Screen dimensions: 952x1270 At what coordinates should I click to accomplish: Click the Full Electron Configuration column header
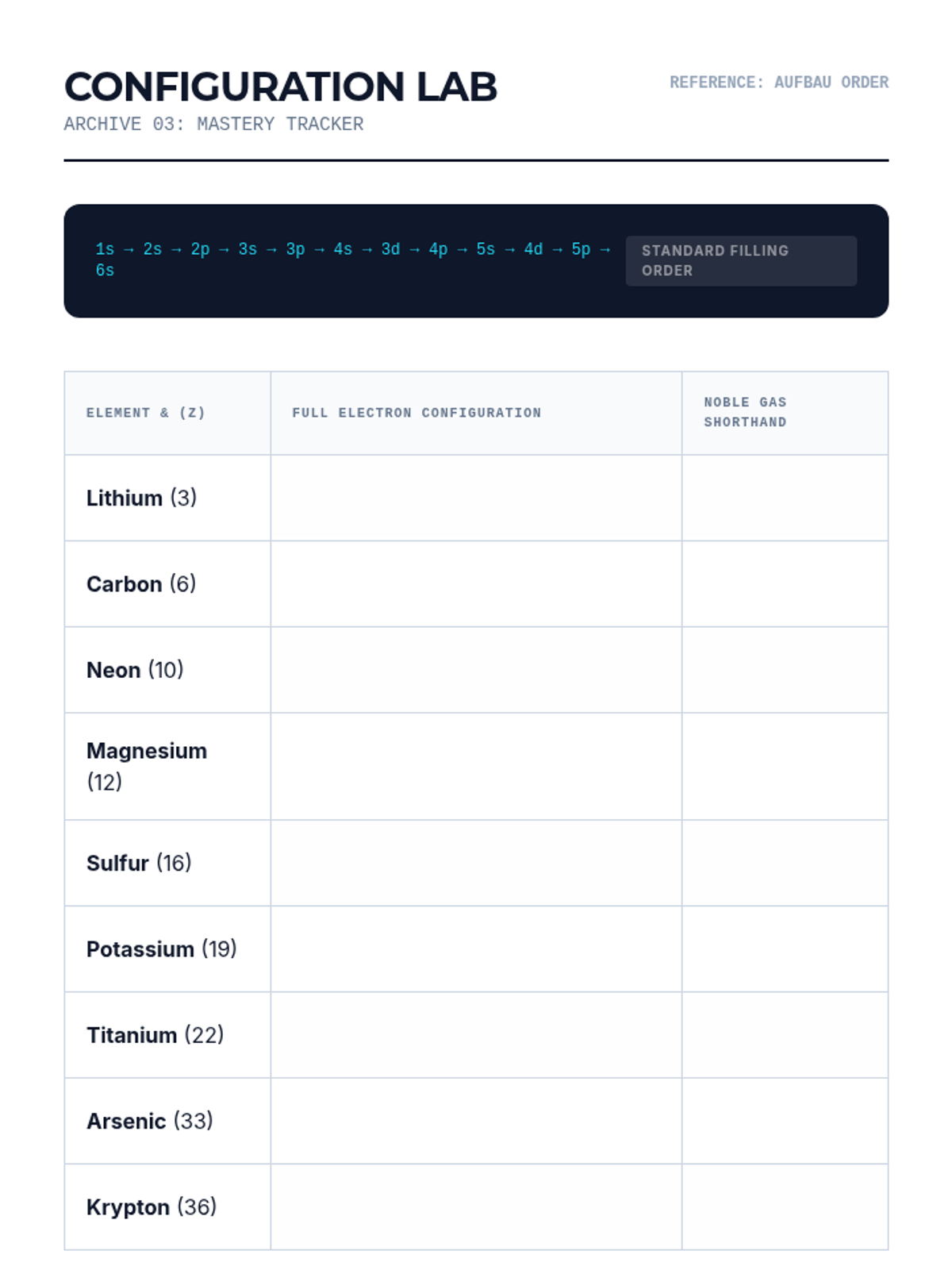tap(416, 413)
